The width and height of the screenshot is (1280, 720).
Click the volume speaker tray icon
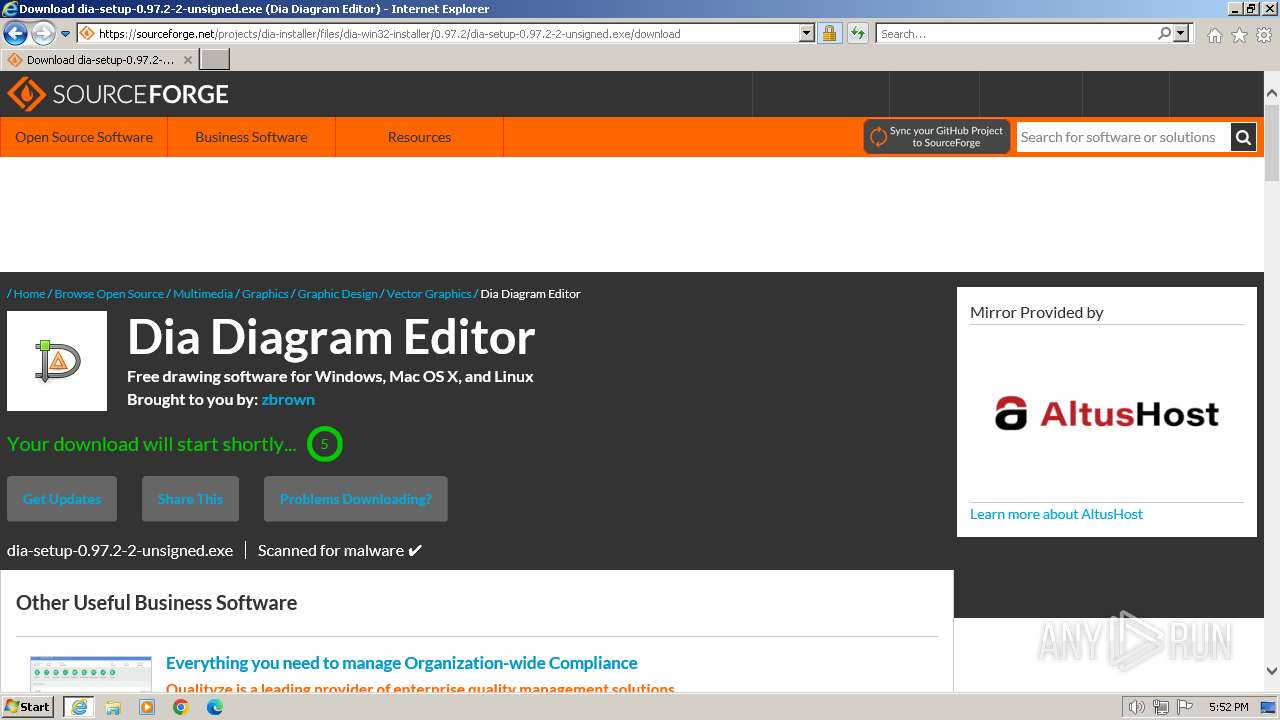click(1137, 707)
